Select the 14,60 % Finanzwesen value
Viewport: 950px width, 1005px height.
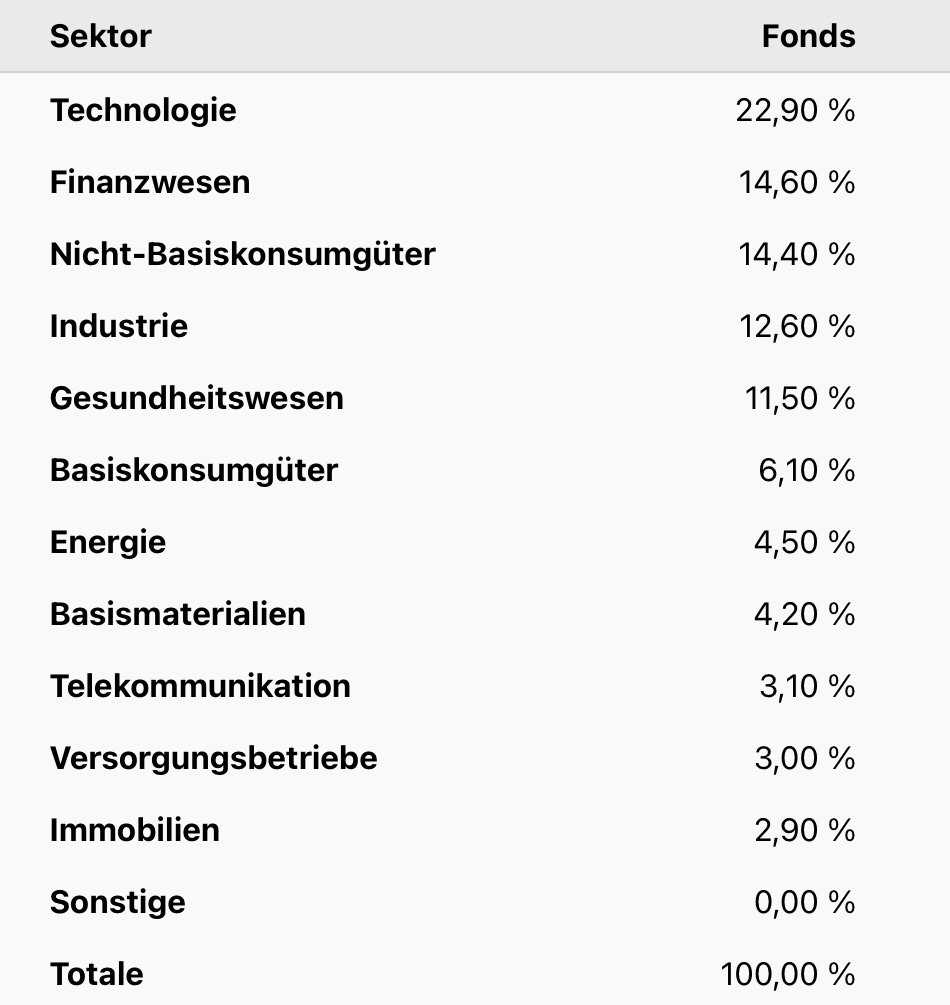click(x=797, y=182)
